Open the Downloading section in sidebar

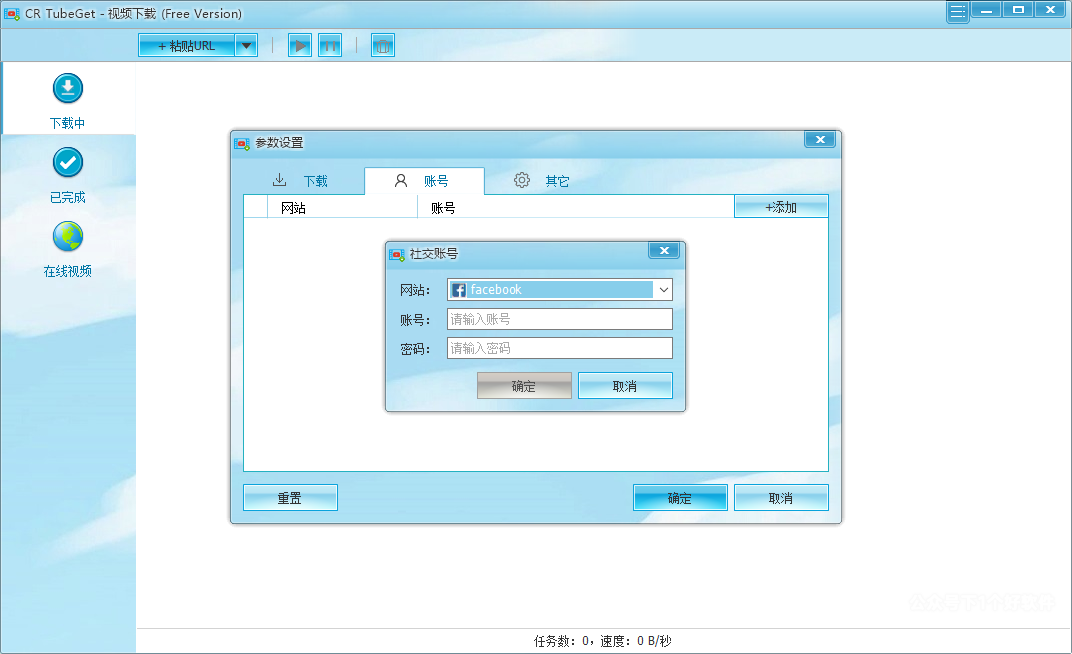[68, 100]
